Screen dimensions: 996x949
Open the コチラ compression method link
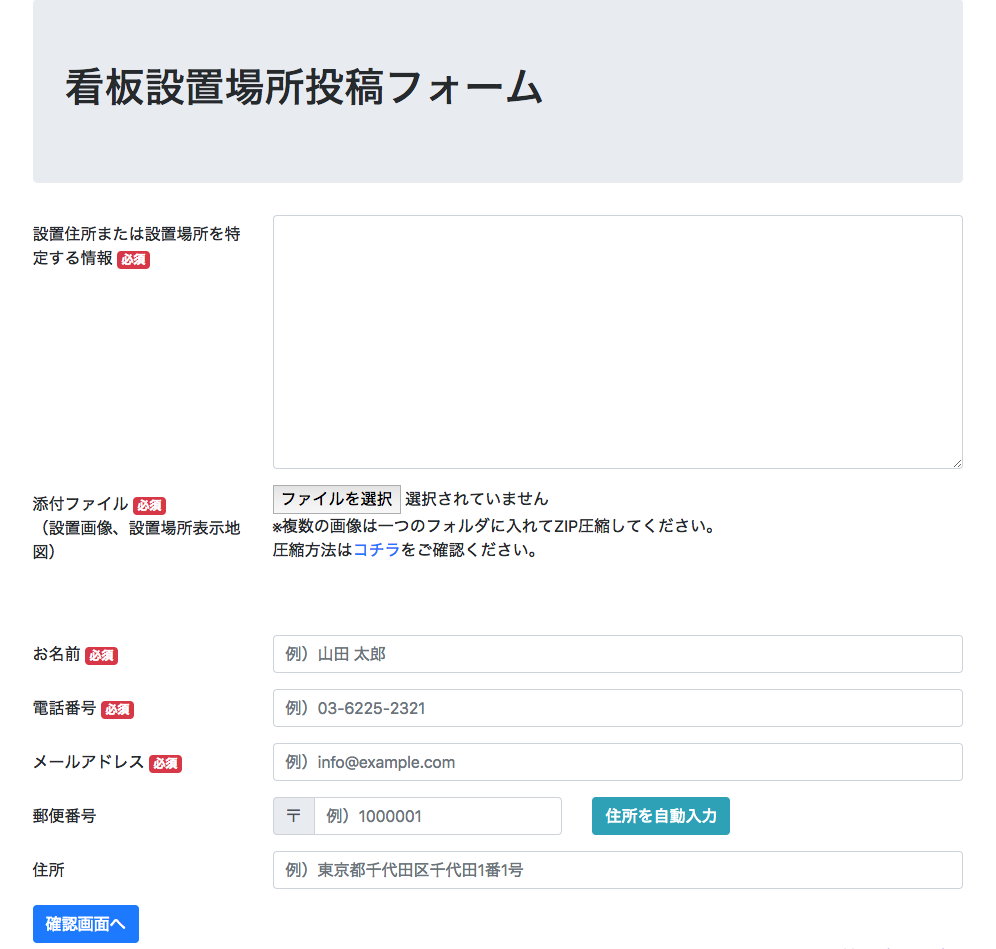point(377,550)
